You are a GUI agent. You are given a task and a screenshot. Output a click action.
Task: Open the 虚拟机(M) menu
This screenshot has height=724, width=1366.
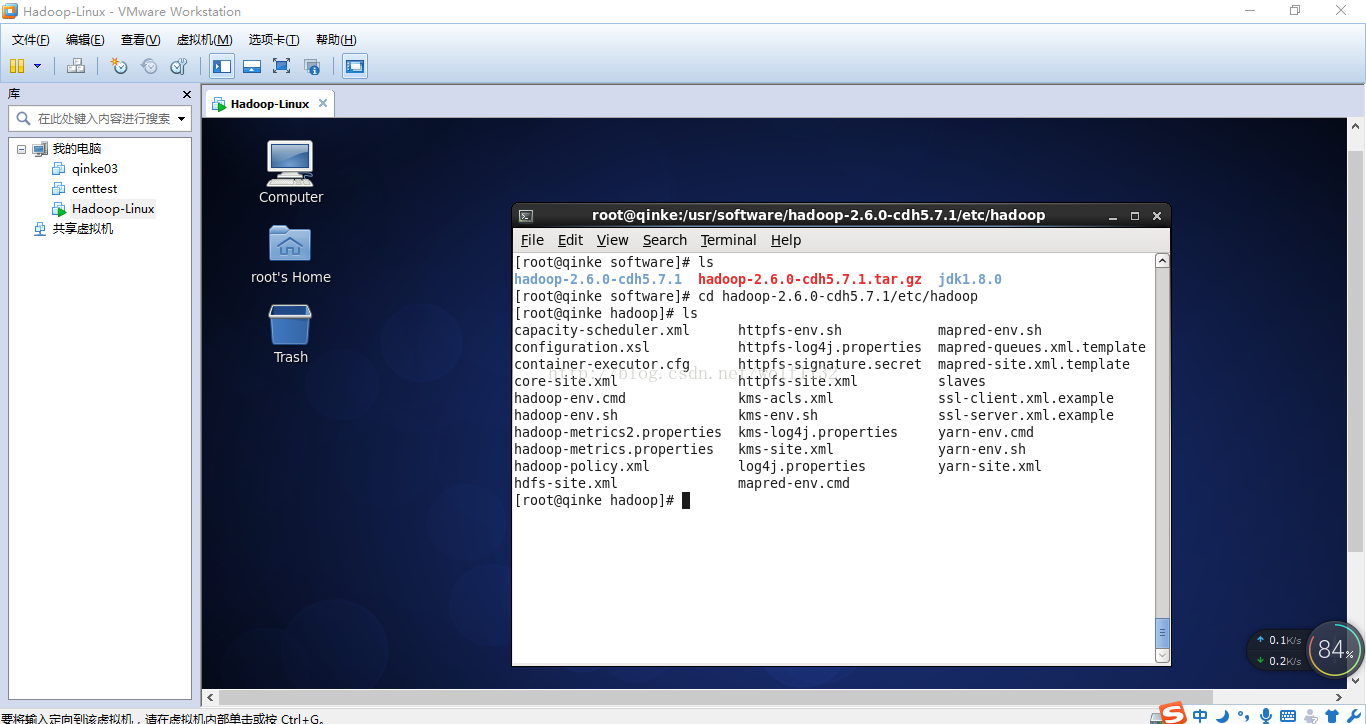tap(204, 40)
